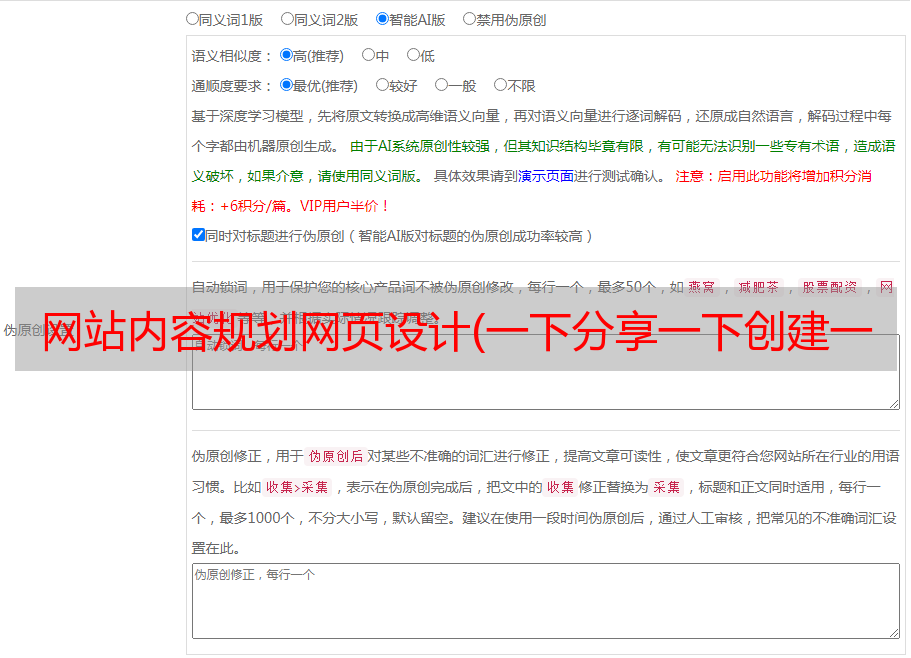Select the 同义词2版 radio option

click(x=287, y=19)
